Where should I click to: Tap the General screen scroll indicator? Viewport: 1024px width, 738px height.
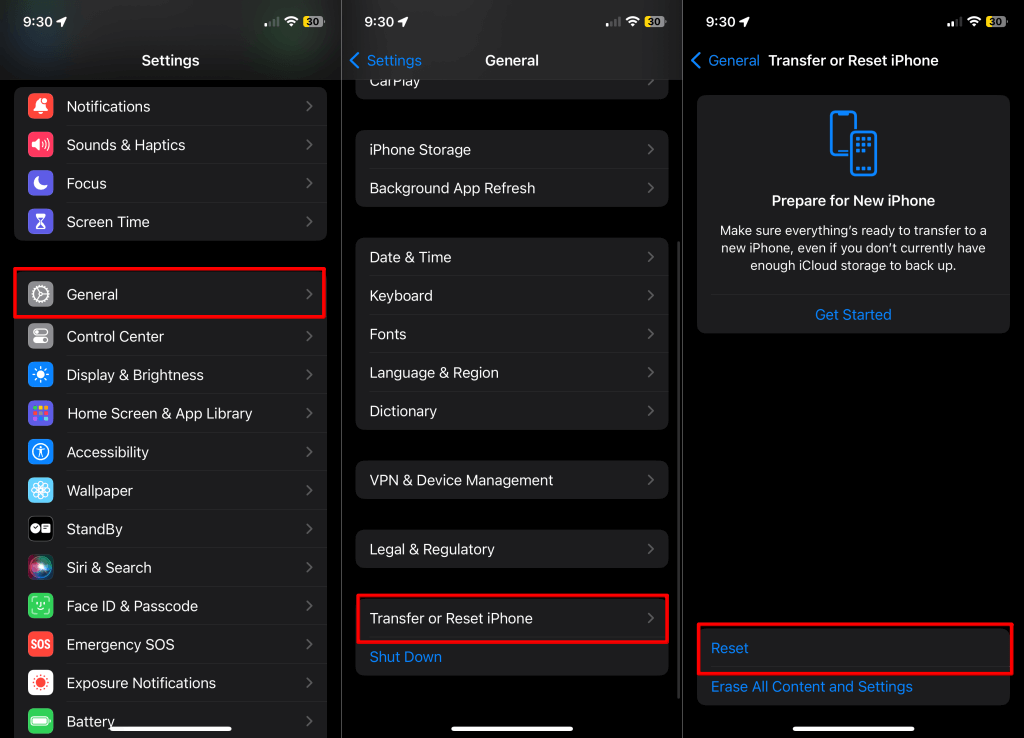[x=679, y=470]
